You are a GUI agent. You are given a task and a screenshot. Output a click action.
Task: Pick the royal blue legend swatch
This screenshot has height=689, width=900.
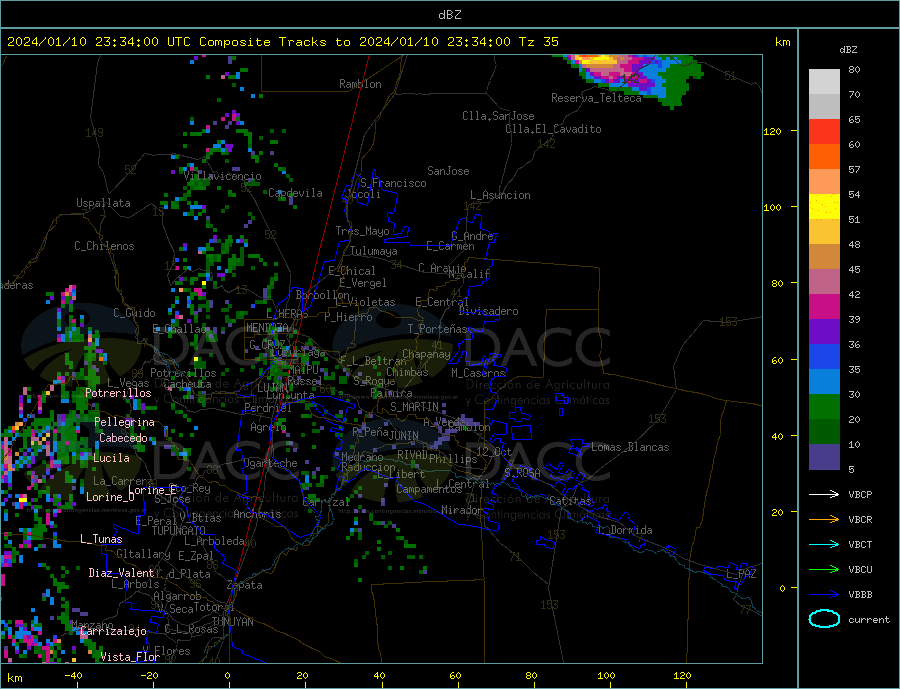[824, 357]
